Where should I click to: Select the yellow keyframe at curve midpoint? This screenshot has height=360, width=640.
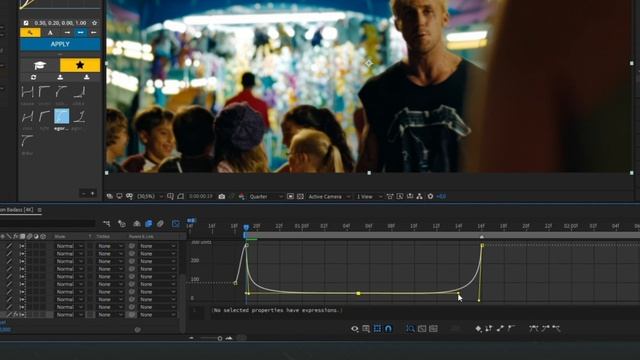click(358, 293)
